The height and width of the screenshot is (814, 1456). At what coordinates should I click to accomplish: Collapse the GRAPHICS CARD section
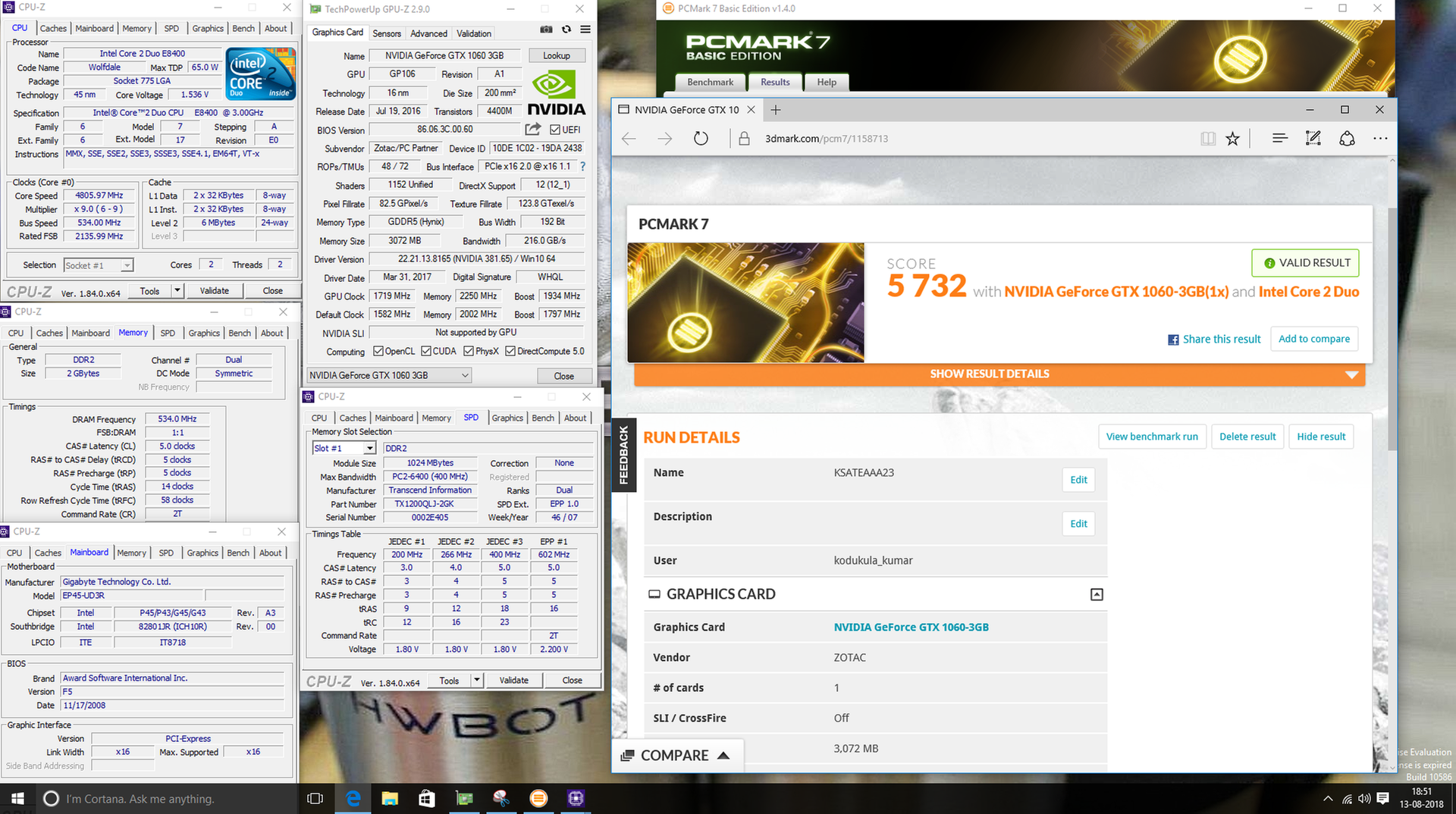pos(1097,595)
